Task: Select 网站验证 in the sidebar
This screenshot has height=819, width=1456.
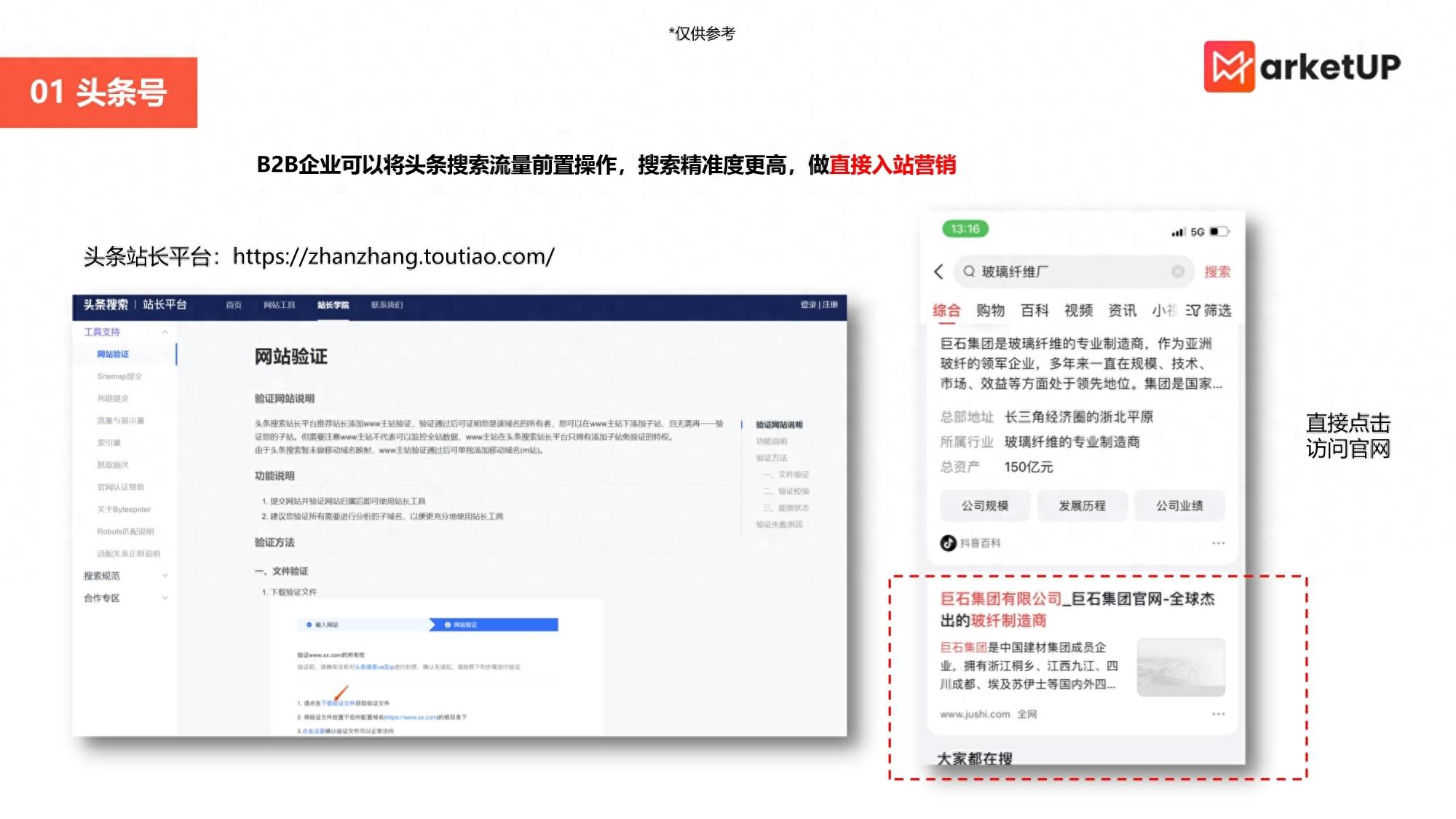Action: tap(113, 355)
